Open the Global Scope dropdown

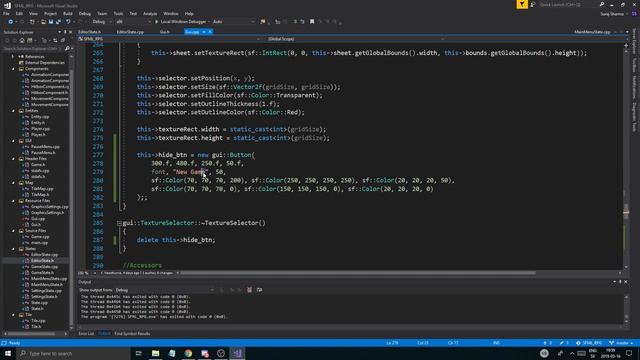pyautogui.click(x=355, y=39)
